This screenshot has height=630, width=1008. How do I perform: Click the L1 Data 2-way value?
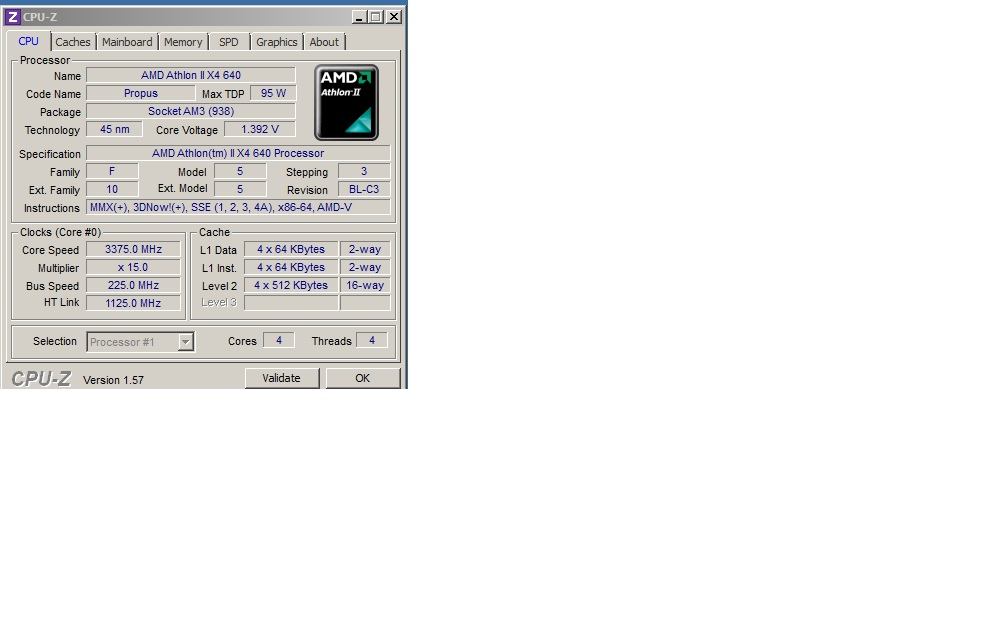365,249
